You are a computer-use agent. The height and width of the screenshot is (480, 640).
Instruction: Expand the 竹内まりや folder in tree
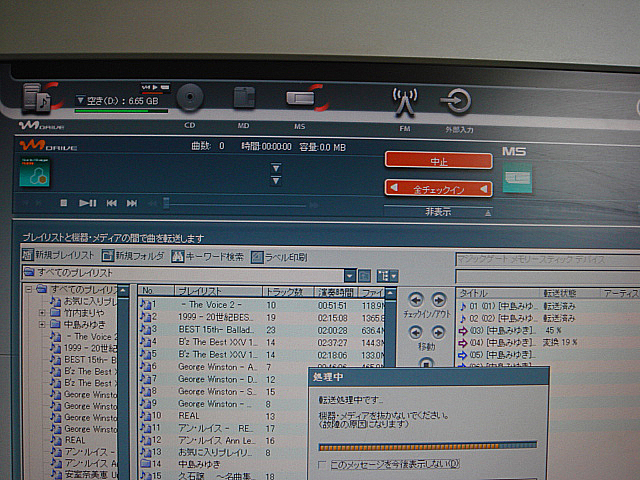(42, 313)
